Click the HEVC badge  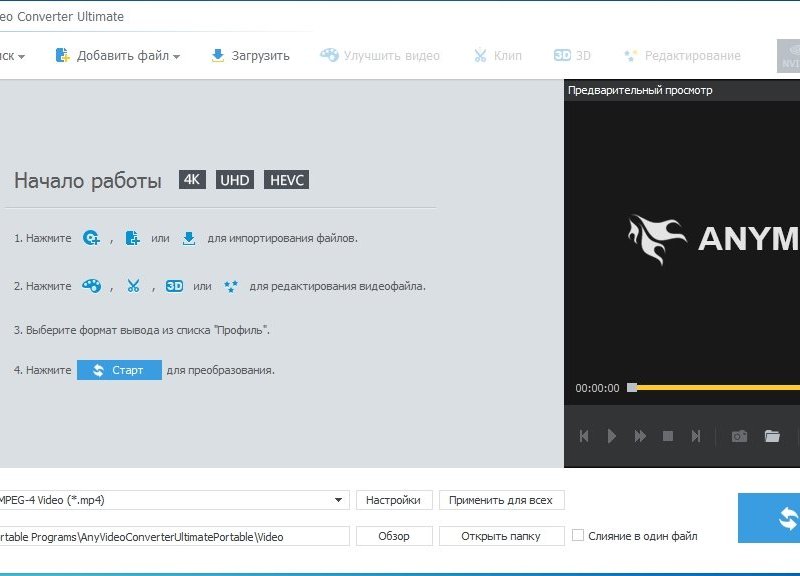point(286,180)
